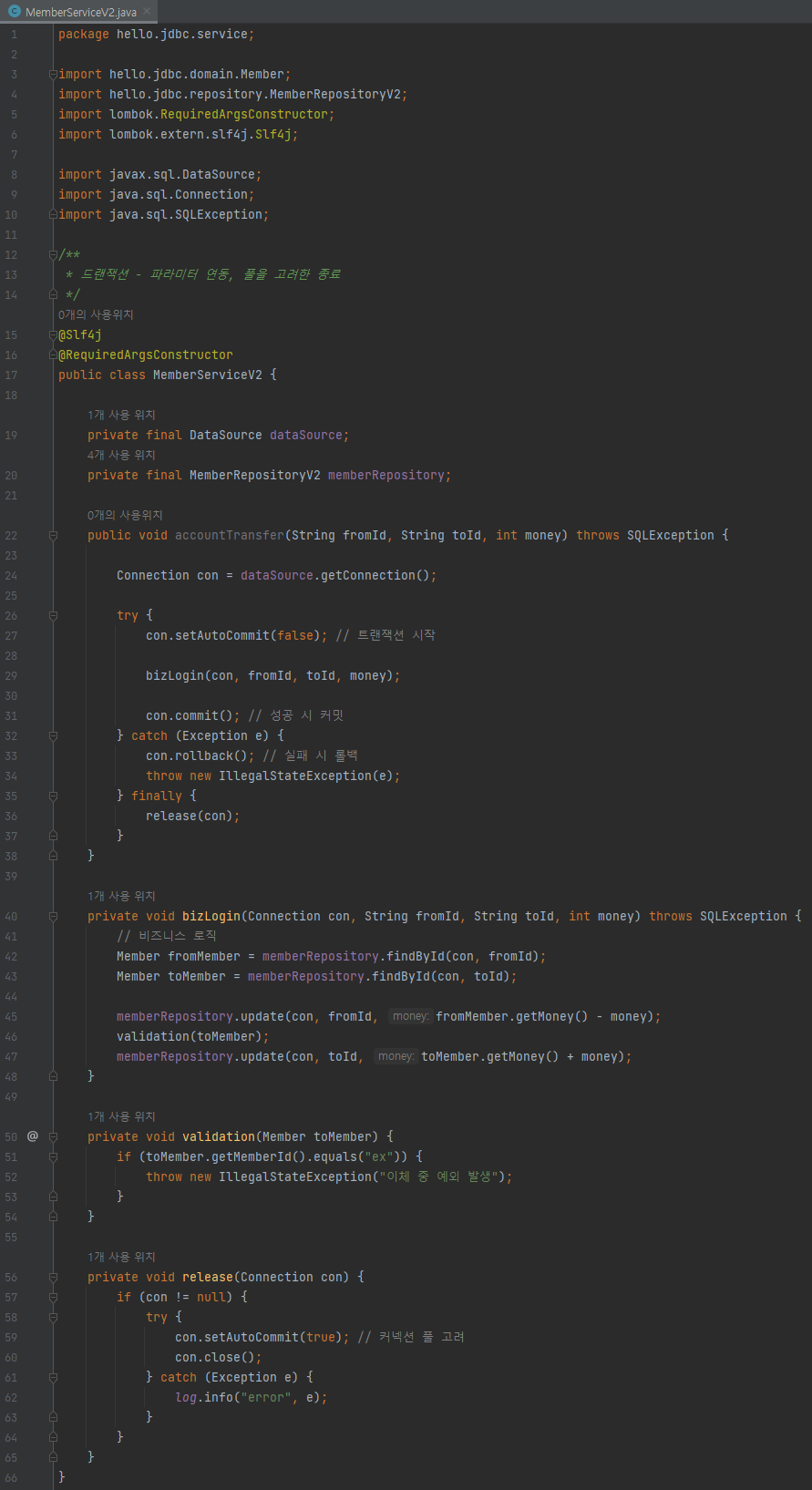Fold the finally block on line 35
Screen dimensions: 812x1490
53,796
